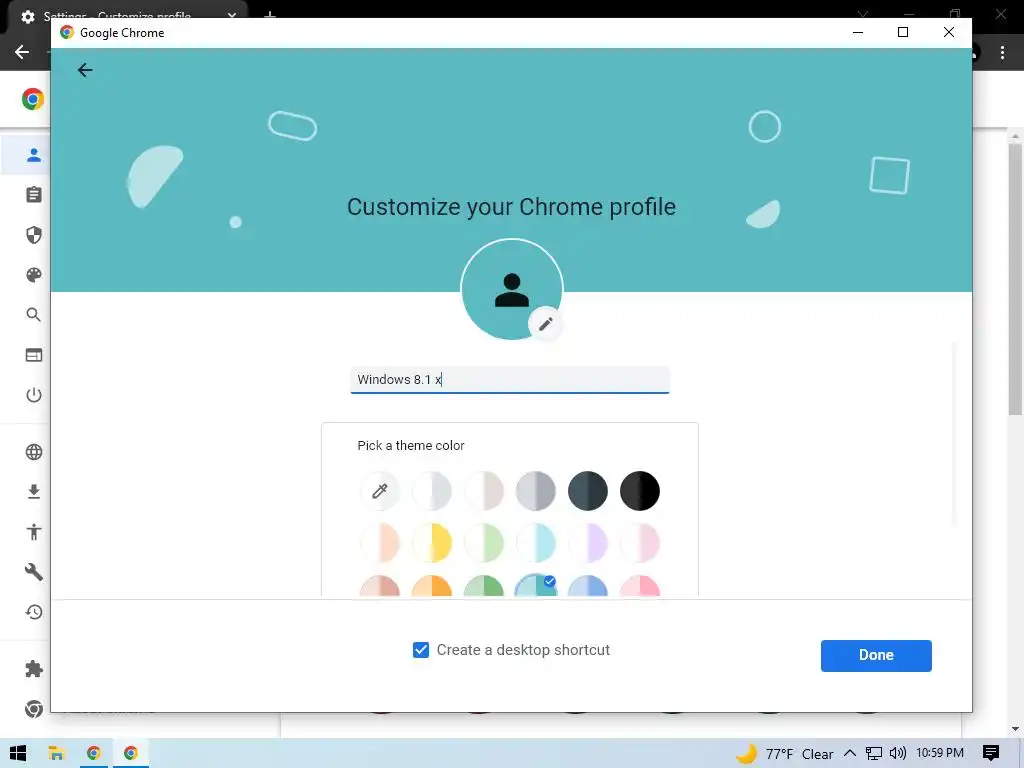
Task: Open Languages globe icon in sidebar
Action: pos(34,452)
